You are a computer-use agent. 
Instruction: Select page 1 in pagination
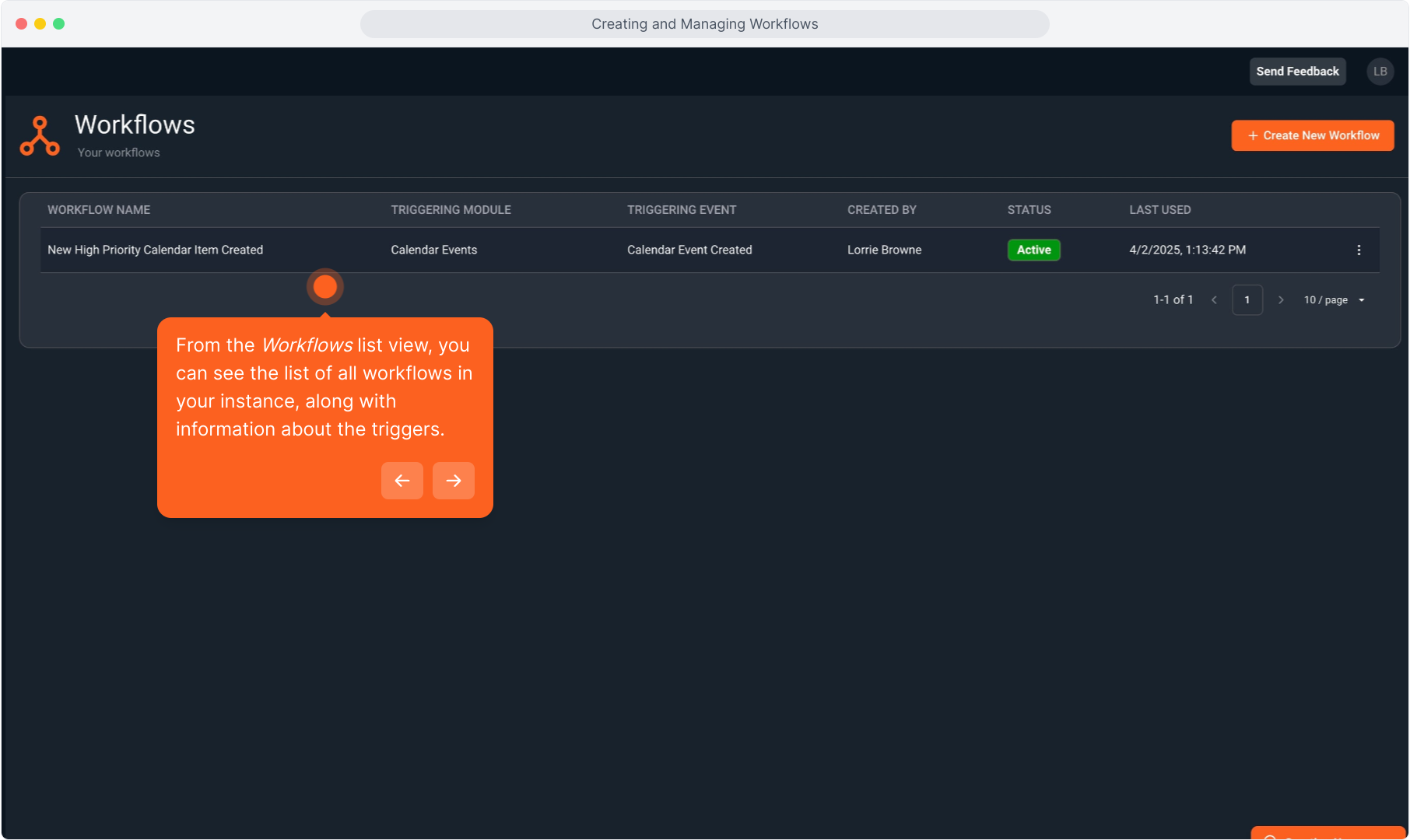click(1247, 300)
